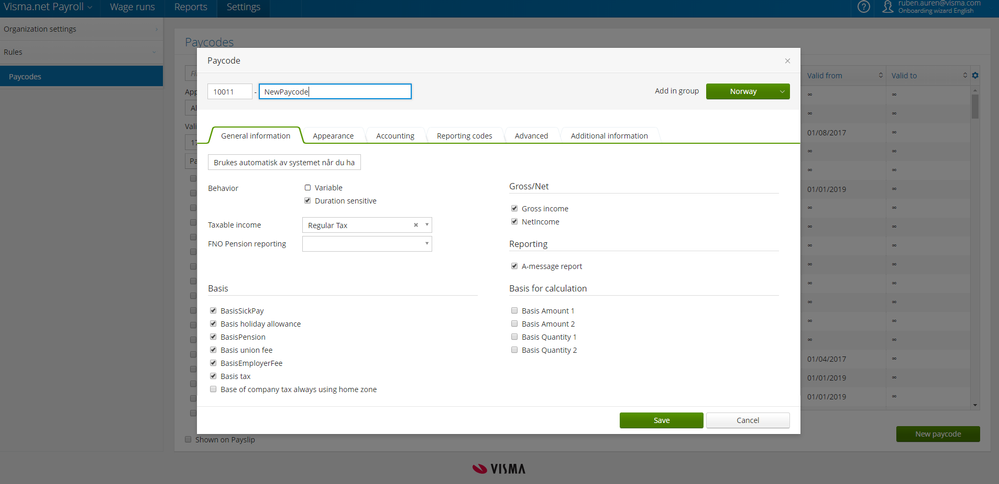999x484 pixels.
Task: Open table column settings gear icon
Action: click(975, 75)
